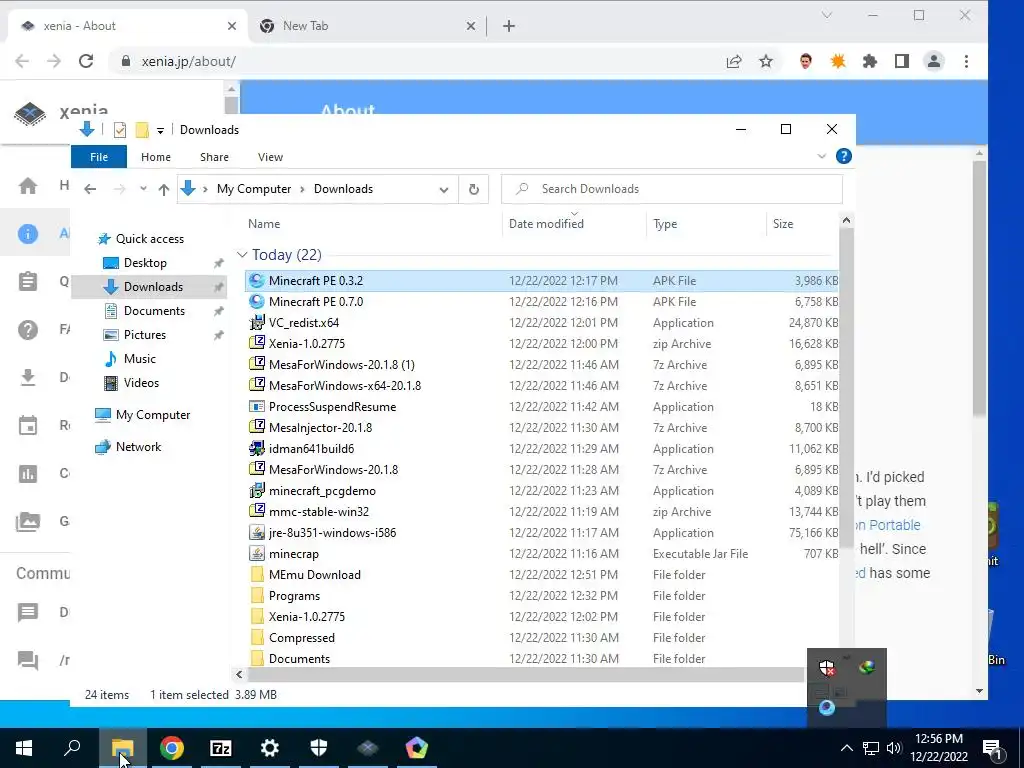Expand the Explorer ribbon chevron
Image resolution: width=1024 pixels, height=768 pixels.
click(822, 156)
